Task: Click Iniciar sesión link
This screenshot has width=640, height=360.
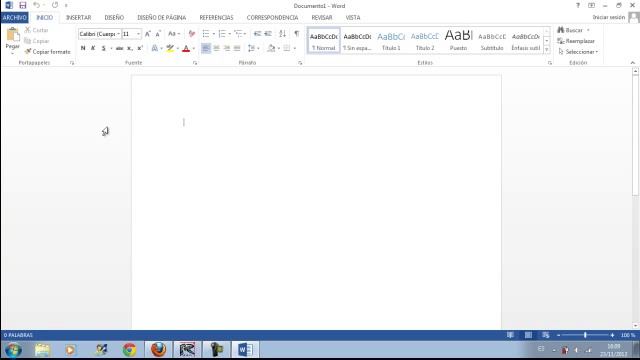Action: (x=609, y=17)
